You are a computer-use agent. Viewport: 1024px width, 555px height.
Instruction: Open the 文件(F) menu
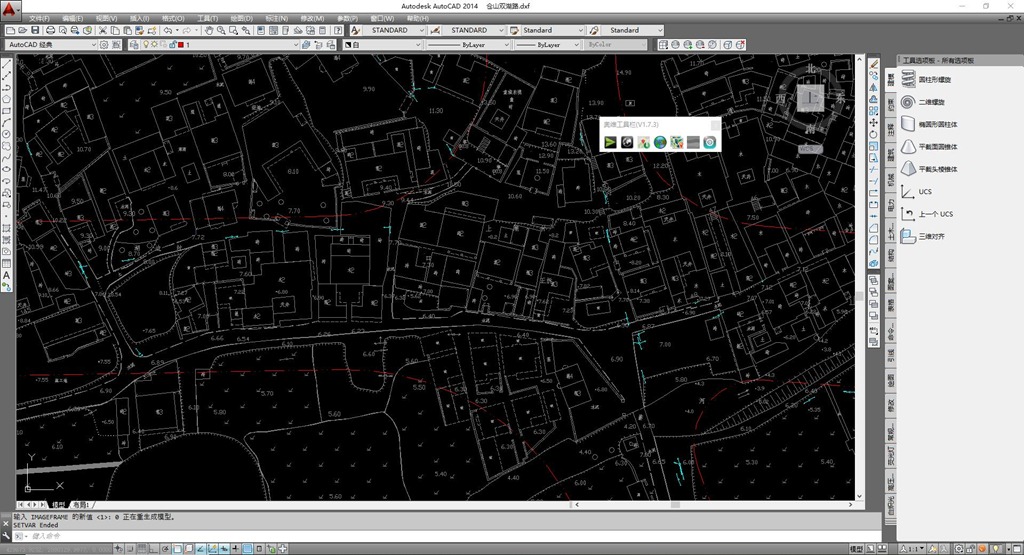click(x=40, y=18)
